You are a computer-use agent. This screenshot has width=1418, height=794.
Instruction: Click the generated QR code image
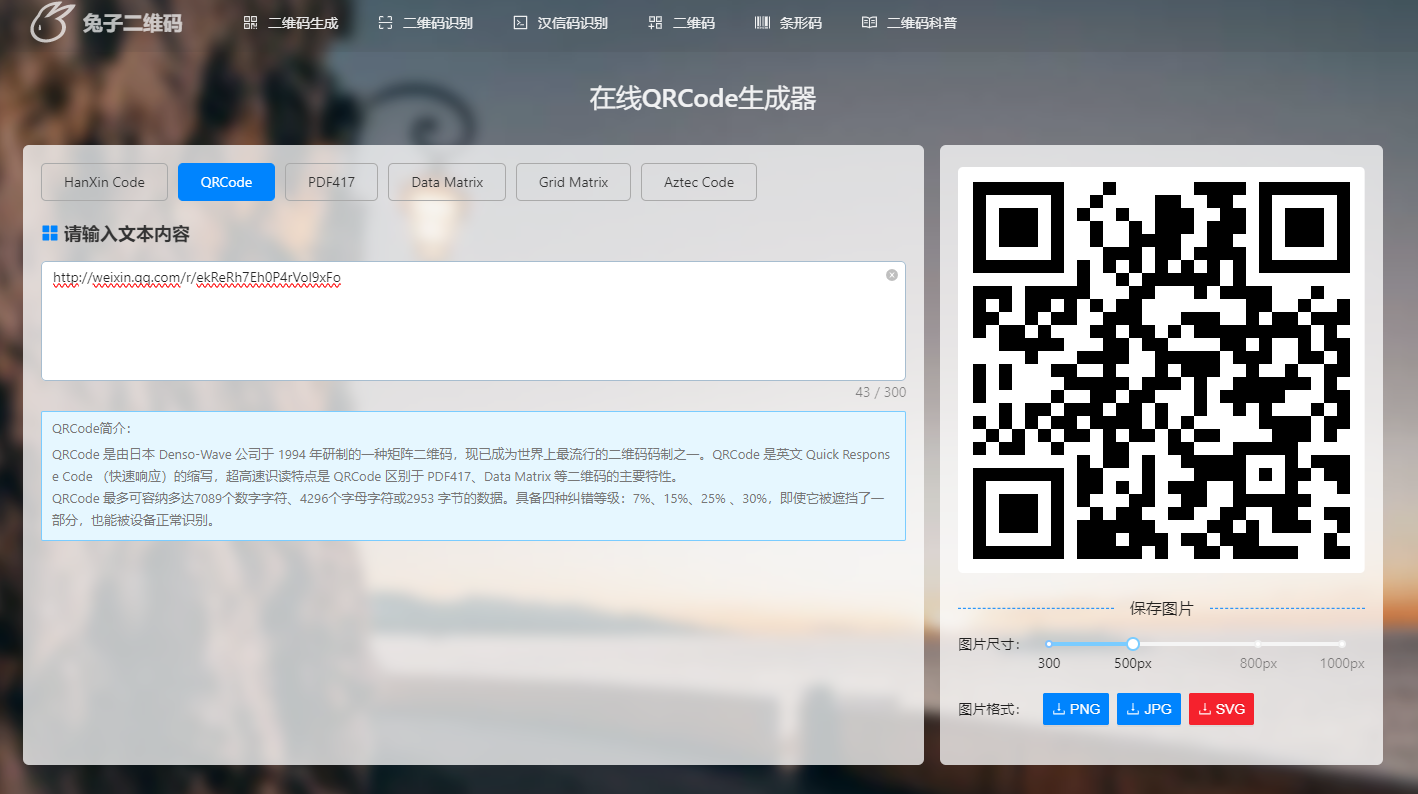pos(1161,370)
